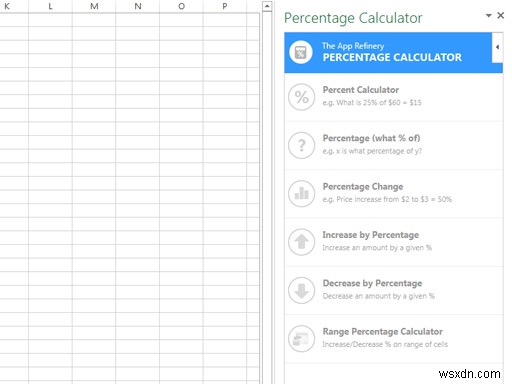Viewport: 512px width, 384px height.
Task: Select column P header
Action: [225, 6]
